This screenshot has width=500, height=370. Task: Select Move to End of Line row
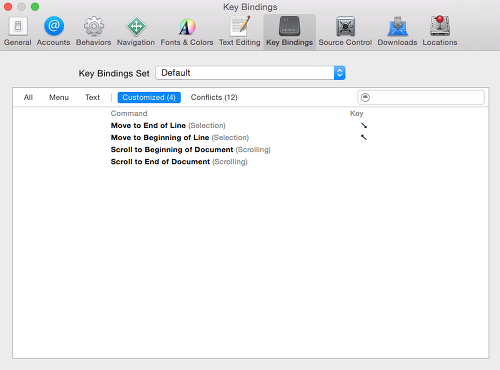pos(251,126)
